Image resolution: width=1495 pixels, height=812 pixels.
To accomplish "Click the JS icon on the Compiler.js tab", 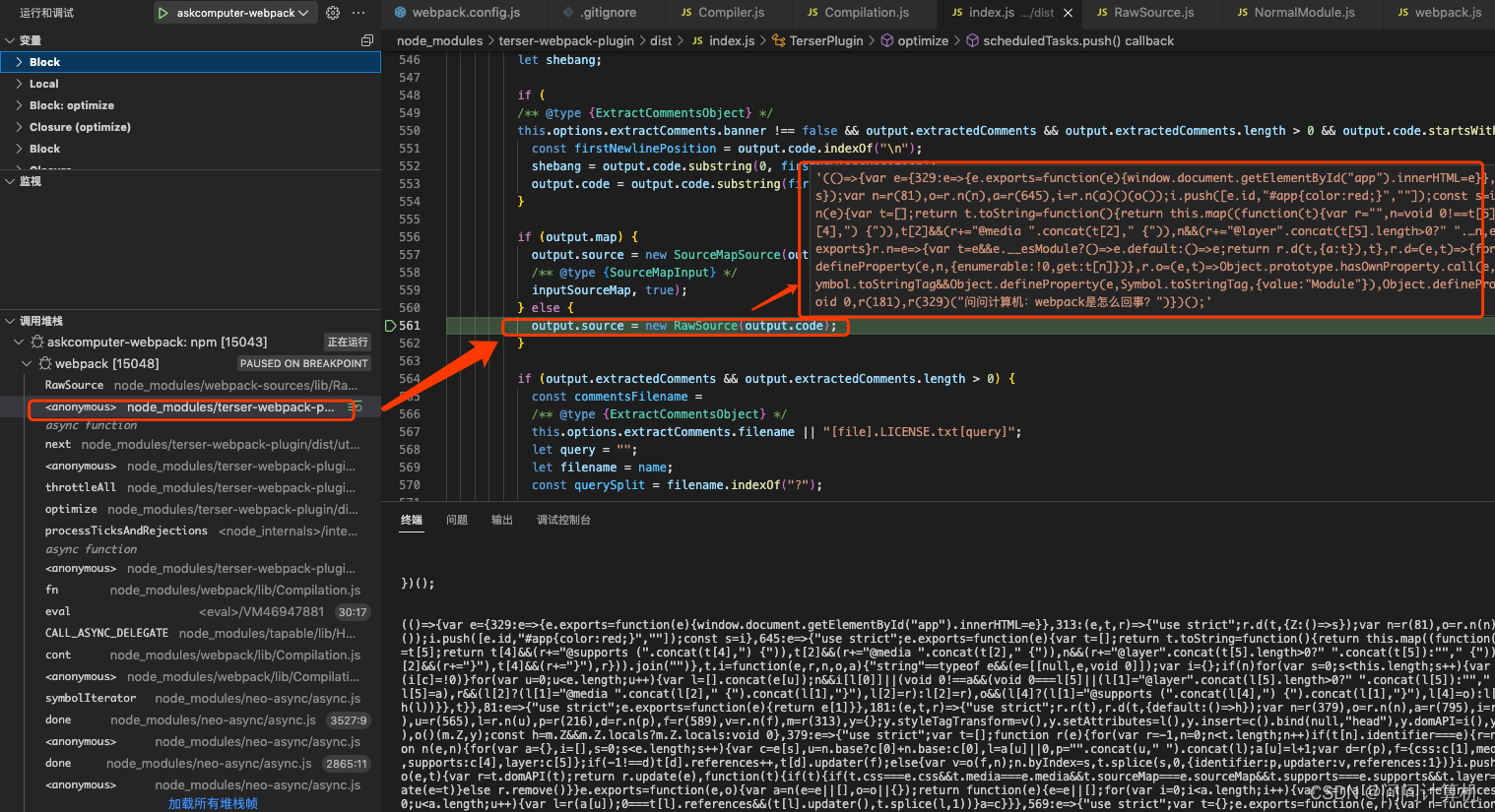I will (686, 13).
